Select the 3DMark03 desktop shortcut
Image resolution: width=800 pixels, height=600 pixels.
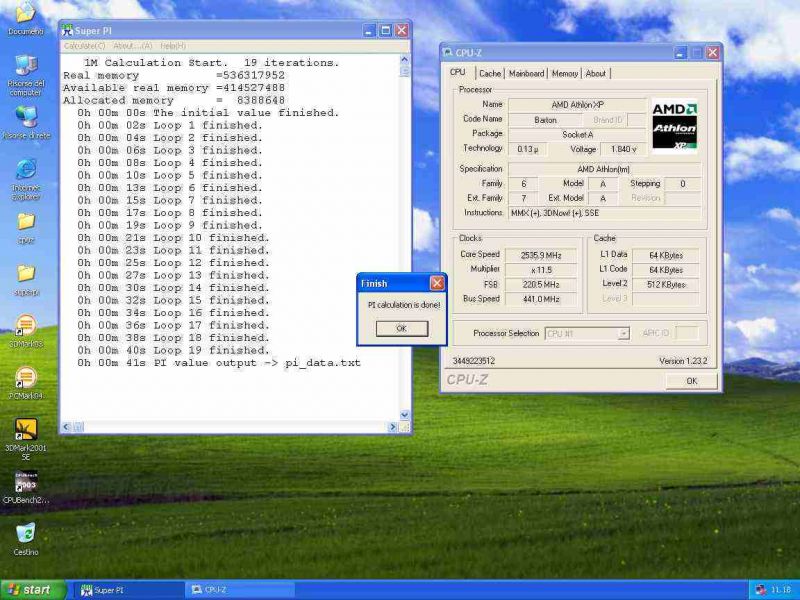click(x=26, y=331)
